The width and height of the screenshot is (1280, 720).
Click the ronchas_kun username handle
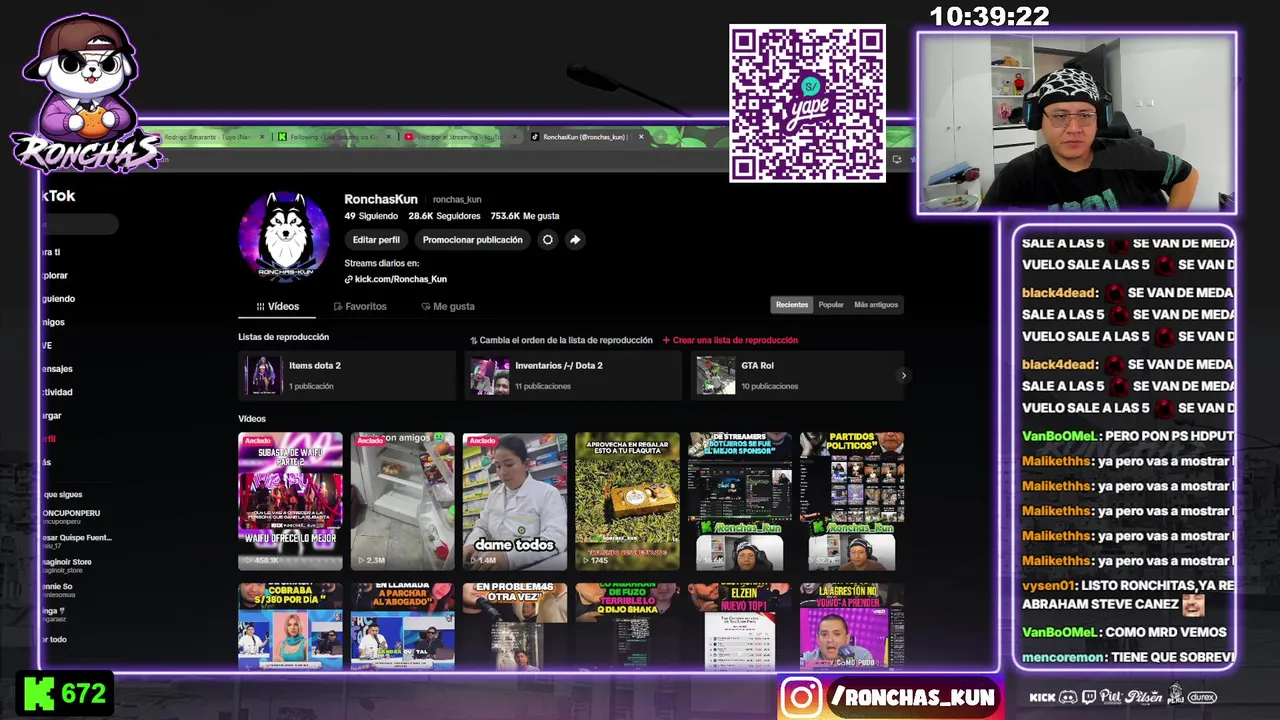coord(457,200)
